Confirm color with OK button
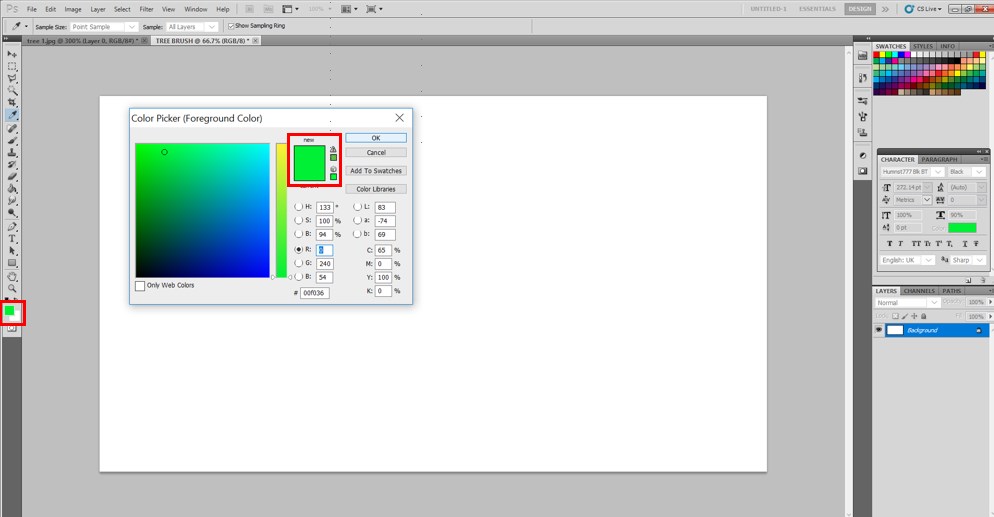The image size is (994, 517). 376,138
